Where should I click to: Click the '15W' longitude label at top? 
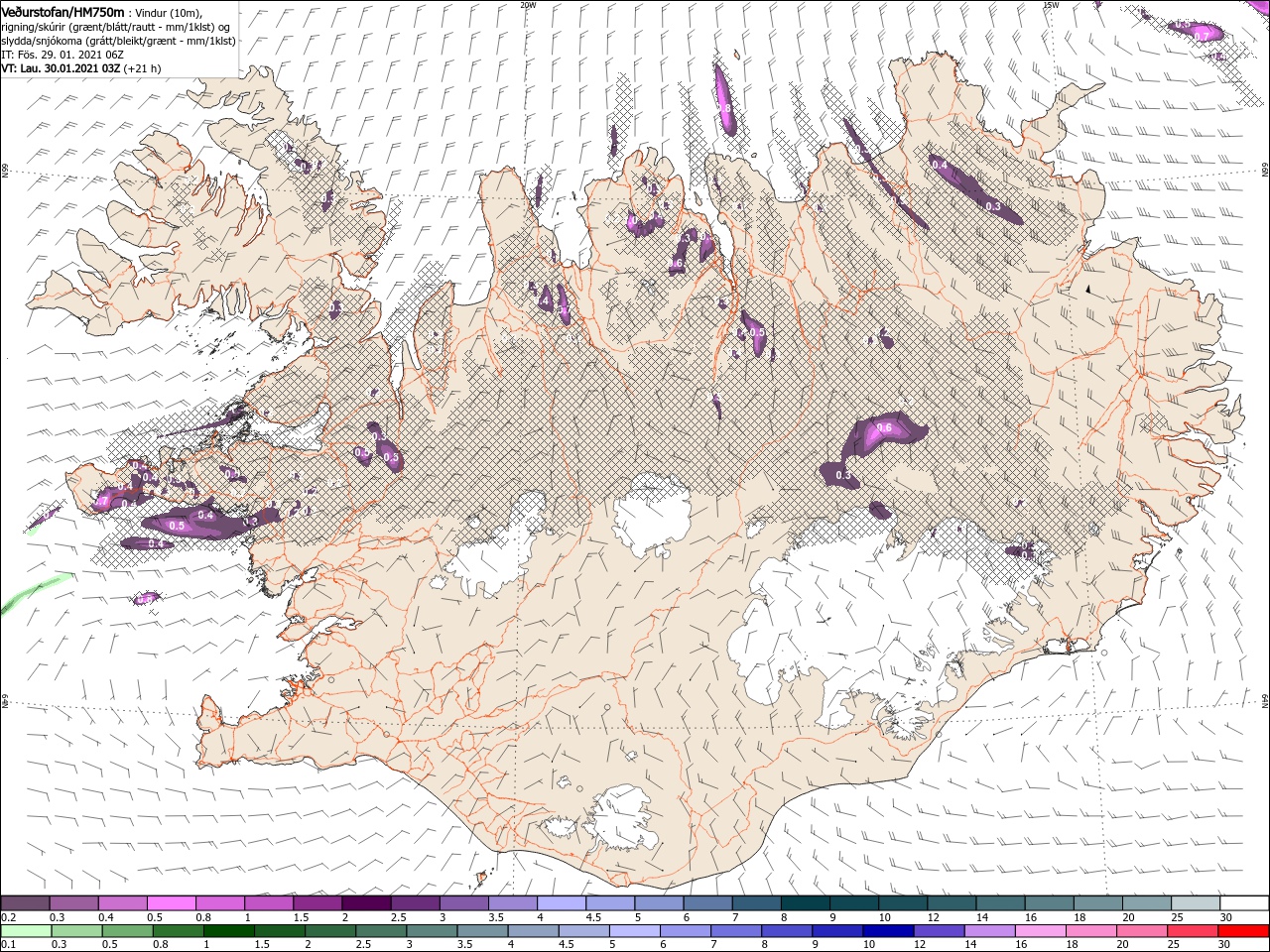[x=1052, y=5]
